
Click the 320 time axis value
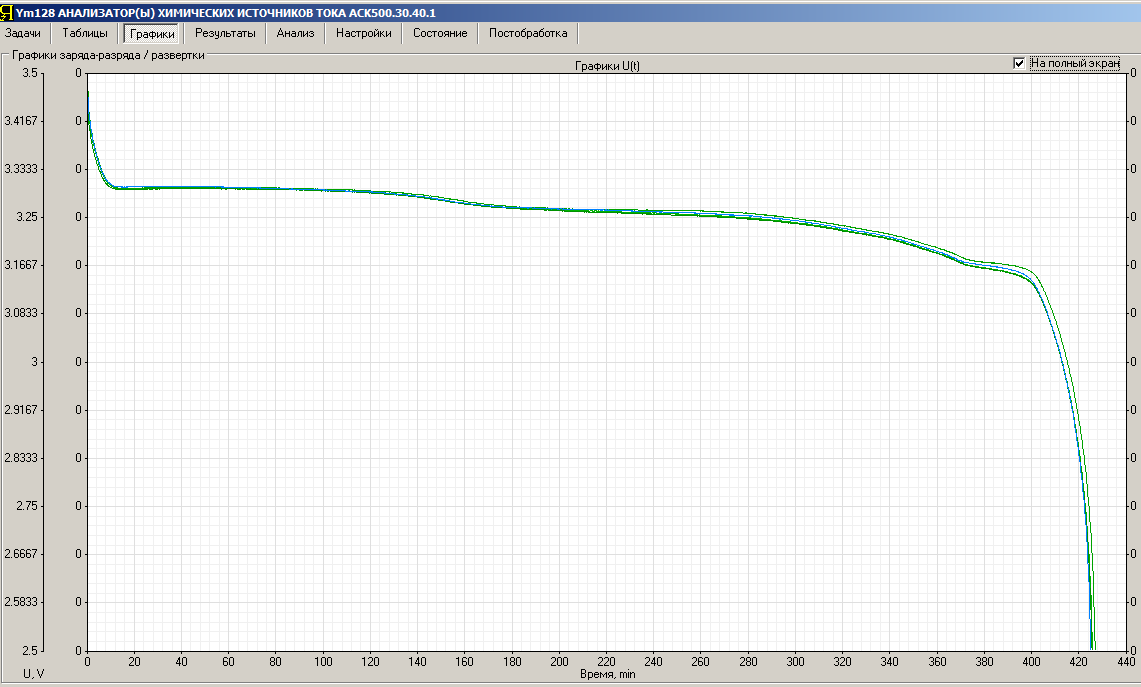click(x=842, y=662)
